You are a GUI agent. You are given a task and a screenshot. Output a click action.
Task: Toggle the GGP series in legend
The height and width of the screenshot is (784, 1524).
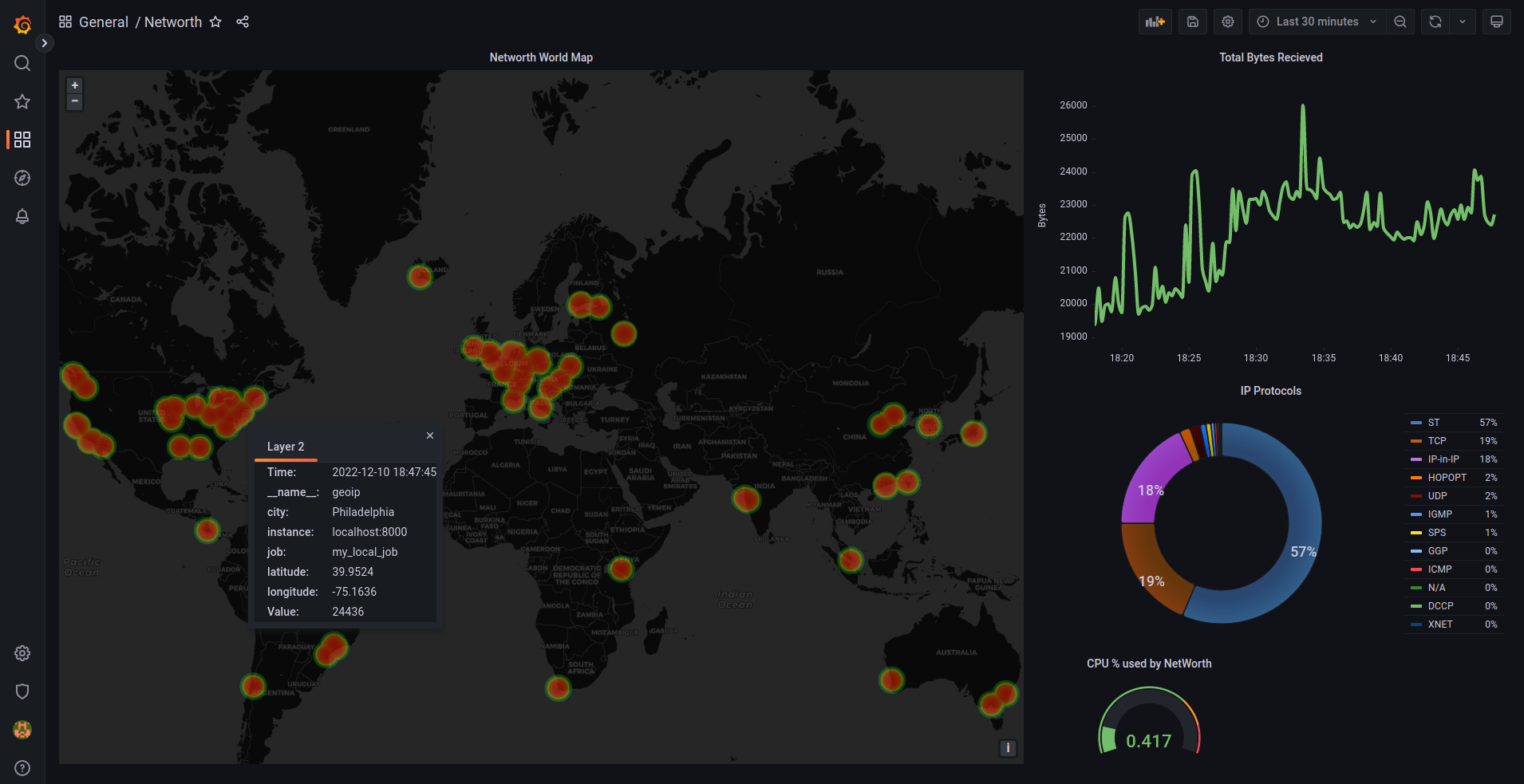click(1438, 551)
